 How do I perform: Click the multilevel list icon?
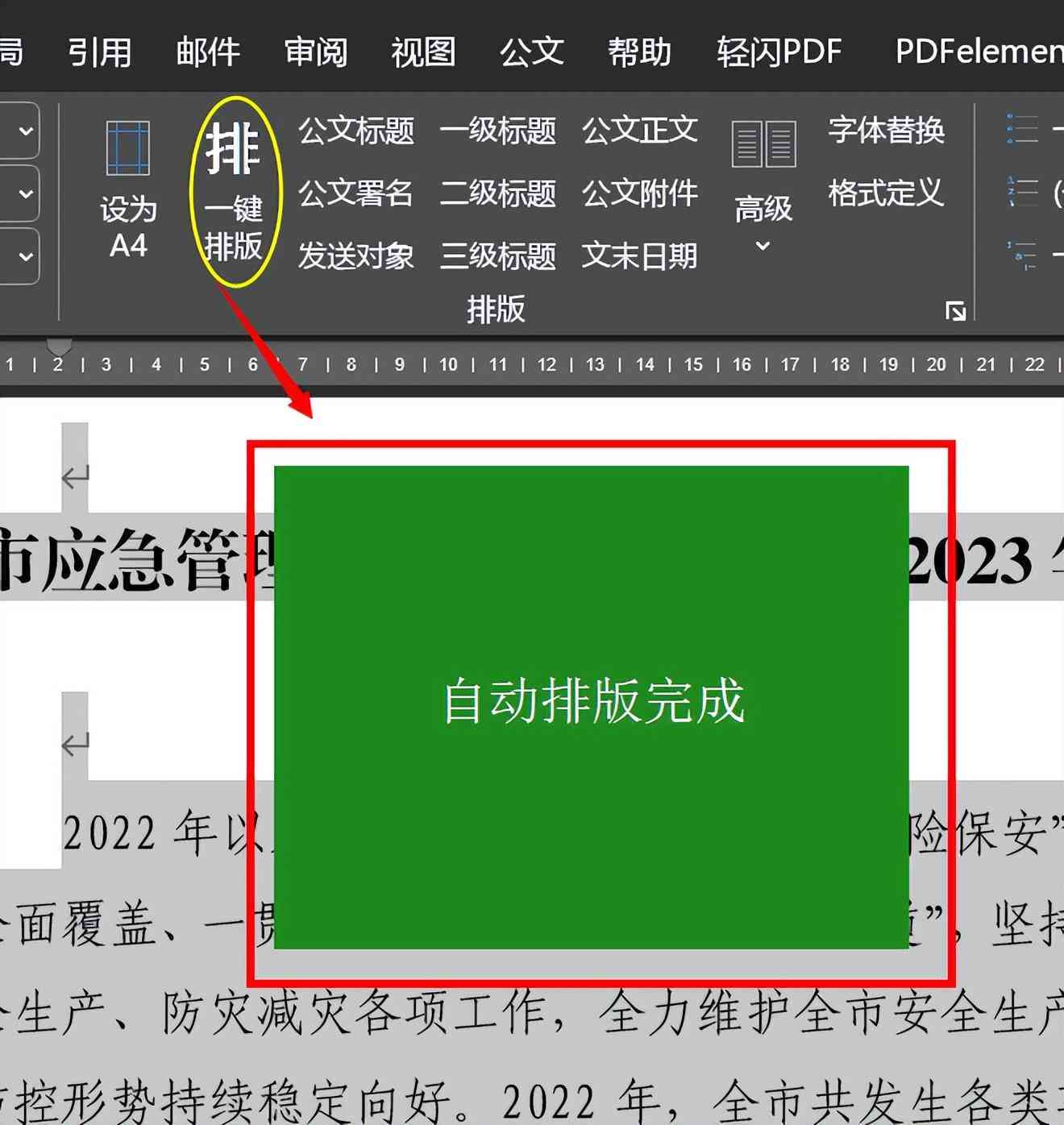click(1023, 255)
